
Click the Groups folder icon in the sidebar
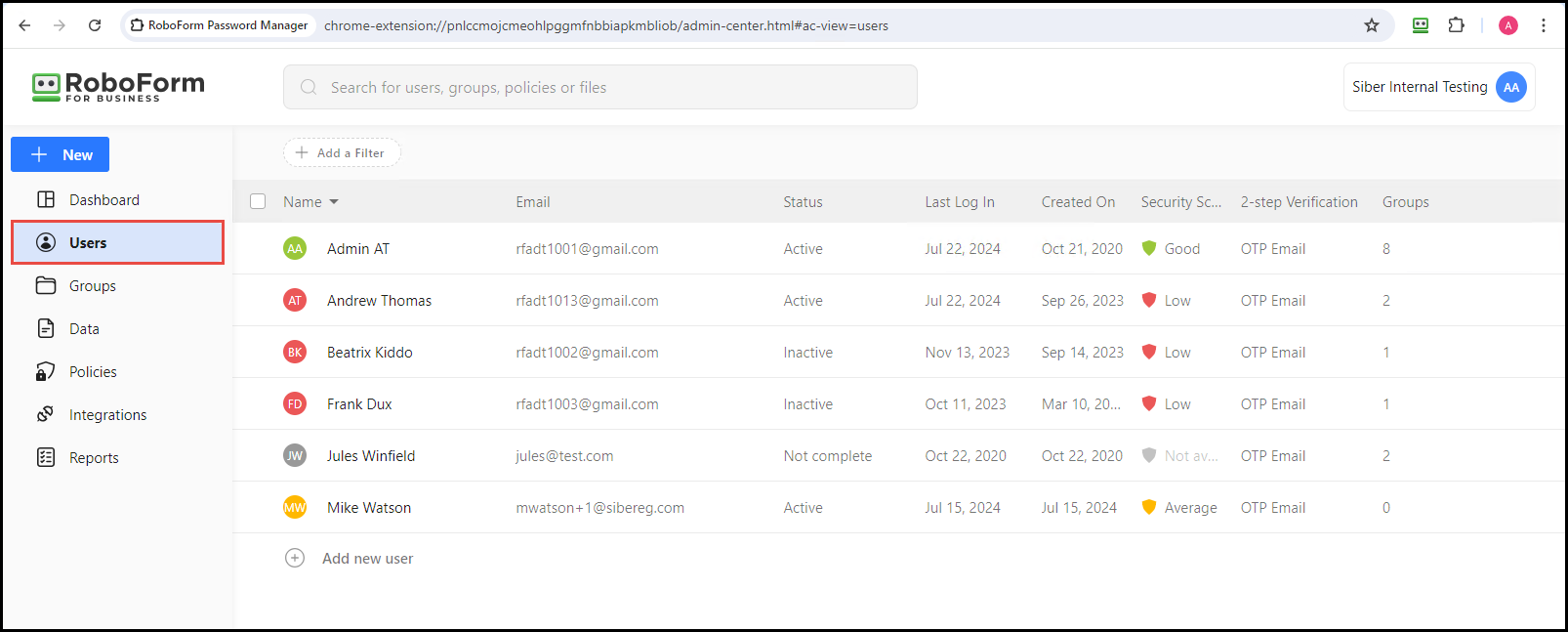pyautogui.click(x=46, y=286)
